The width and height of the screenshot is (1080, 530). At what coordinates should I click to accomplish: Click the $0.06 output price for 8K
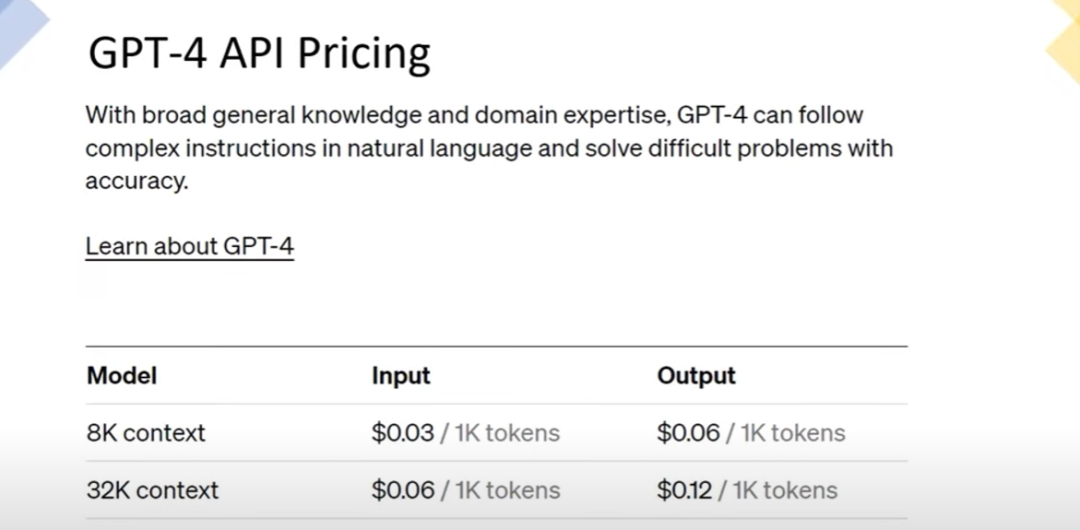pyautogui.click(x=688, y=433)
